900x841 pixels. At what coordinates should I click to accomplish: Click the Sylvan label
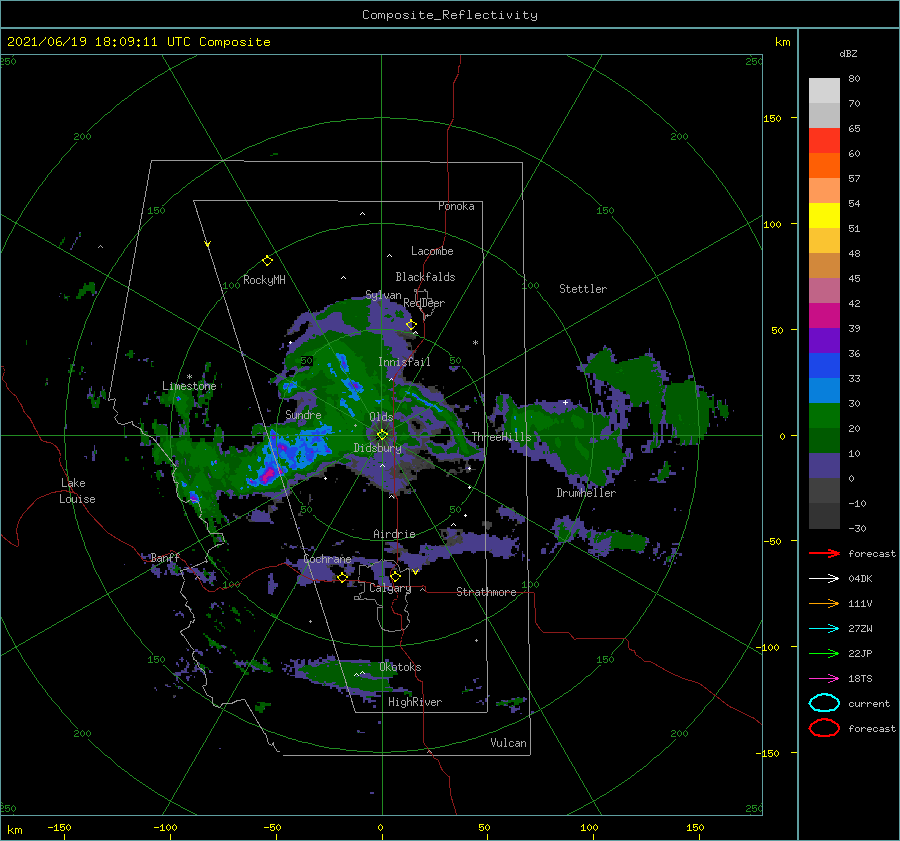tap(383, 295)
